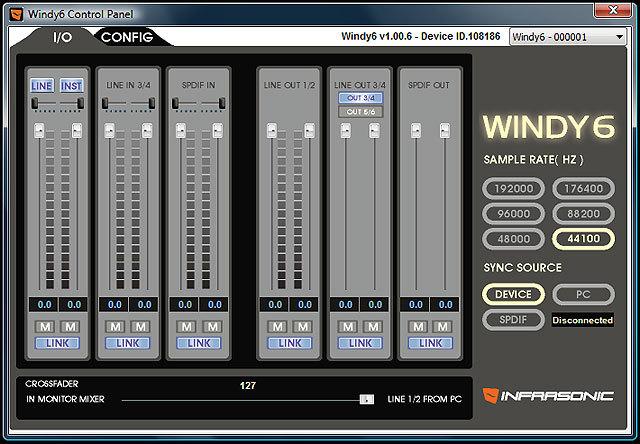Set sync source to SPDIF

(x=514, y=320)
